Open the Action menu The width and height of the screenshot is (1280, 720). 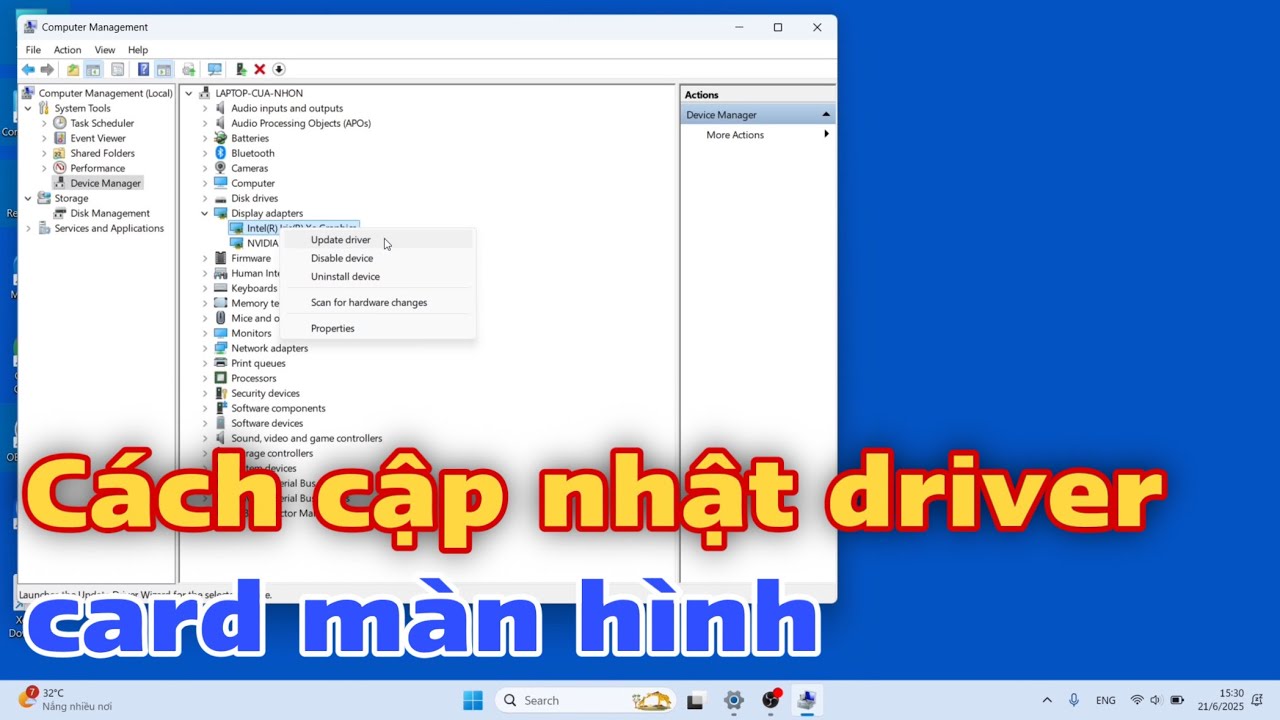[67, 50]
